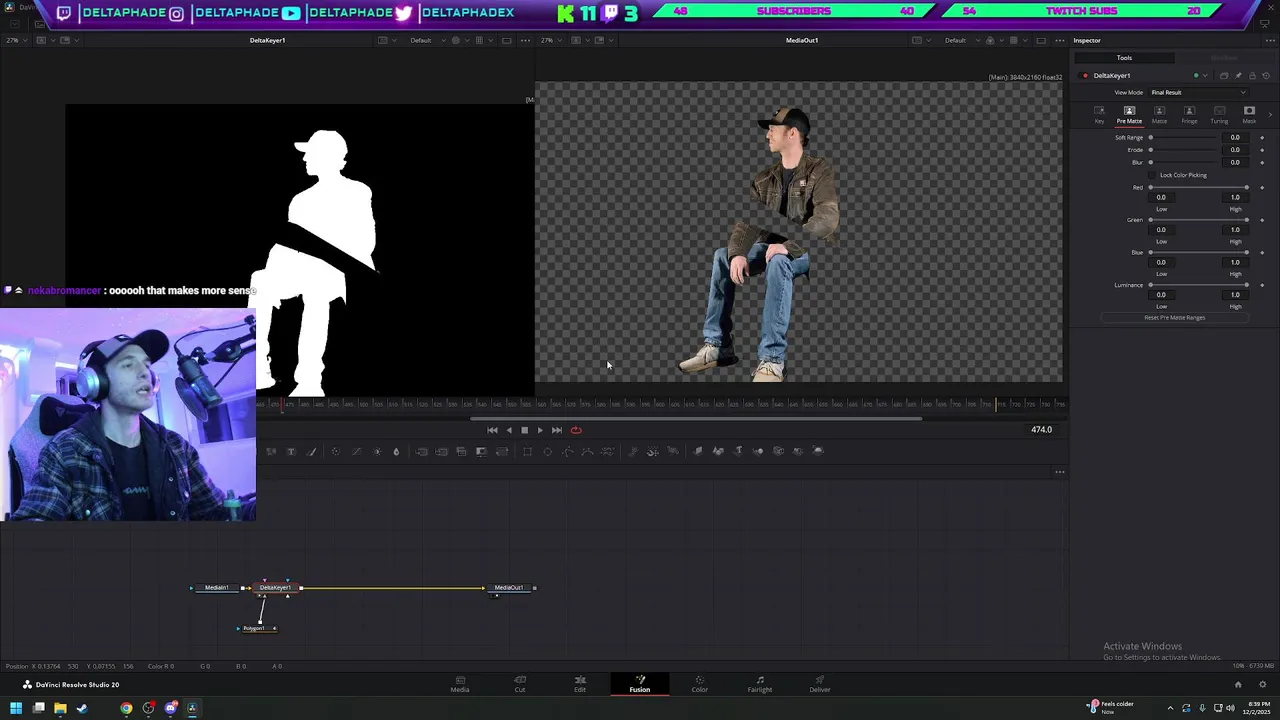The width and height of the screenshot is (1280, 720).
Task: Add an Ellipse mask tool from toolbar
Action: 547,451
